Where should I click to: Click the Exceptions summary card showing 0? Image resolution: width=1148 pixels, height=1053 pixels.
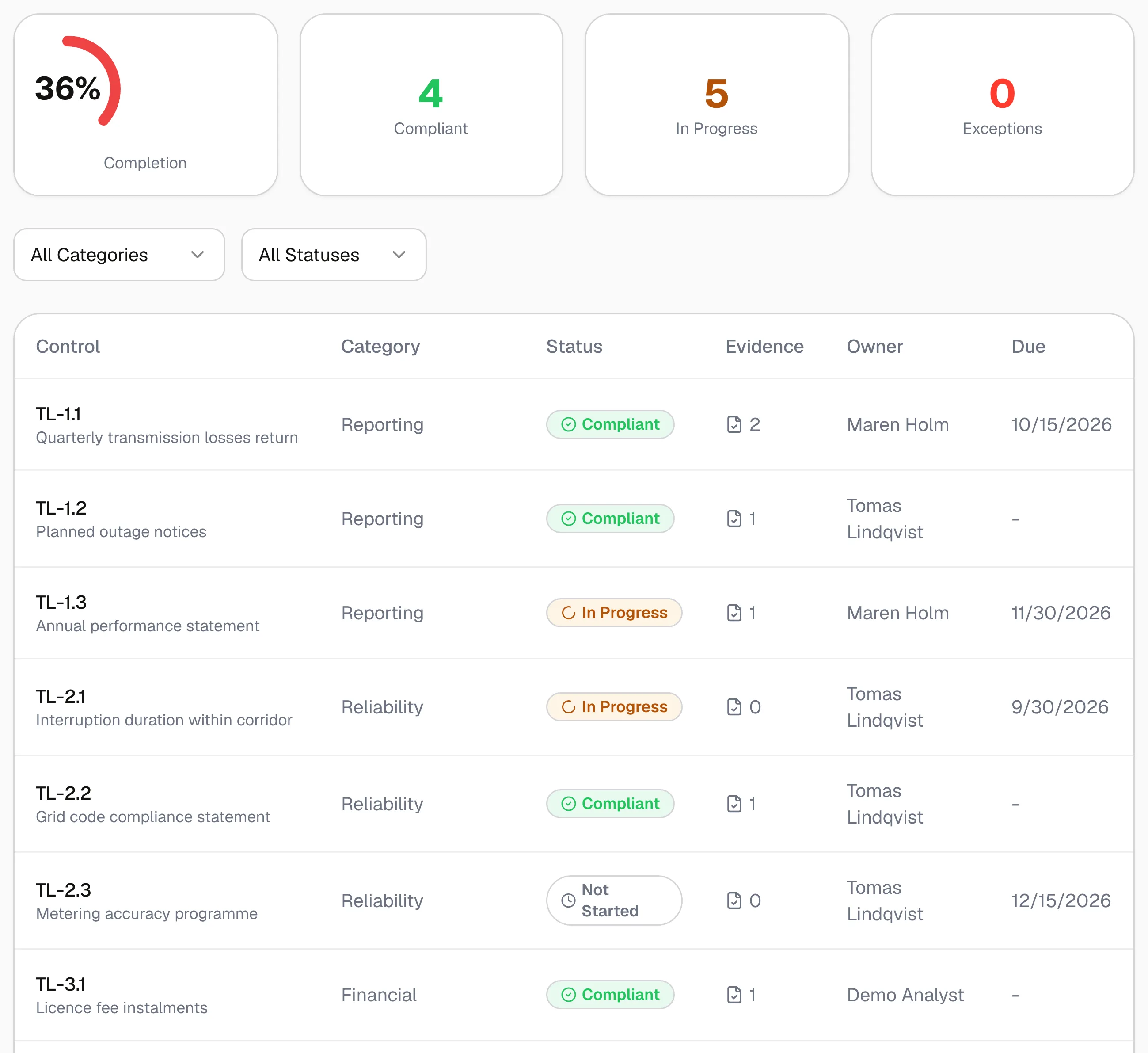click(x=1002, y=105)
